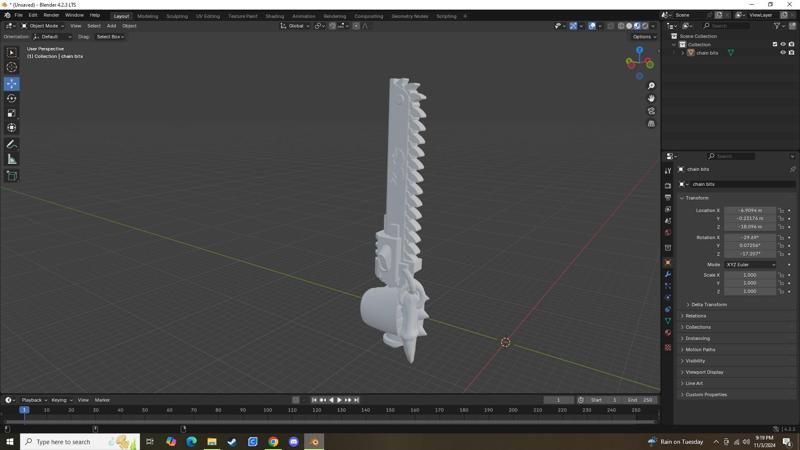This screenshot has width=800, height=450.
Task: Open the World properties tab
Action: (x=668, y=233)
